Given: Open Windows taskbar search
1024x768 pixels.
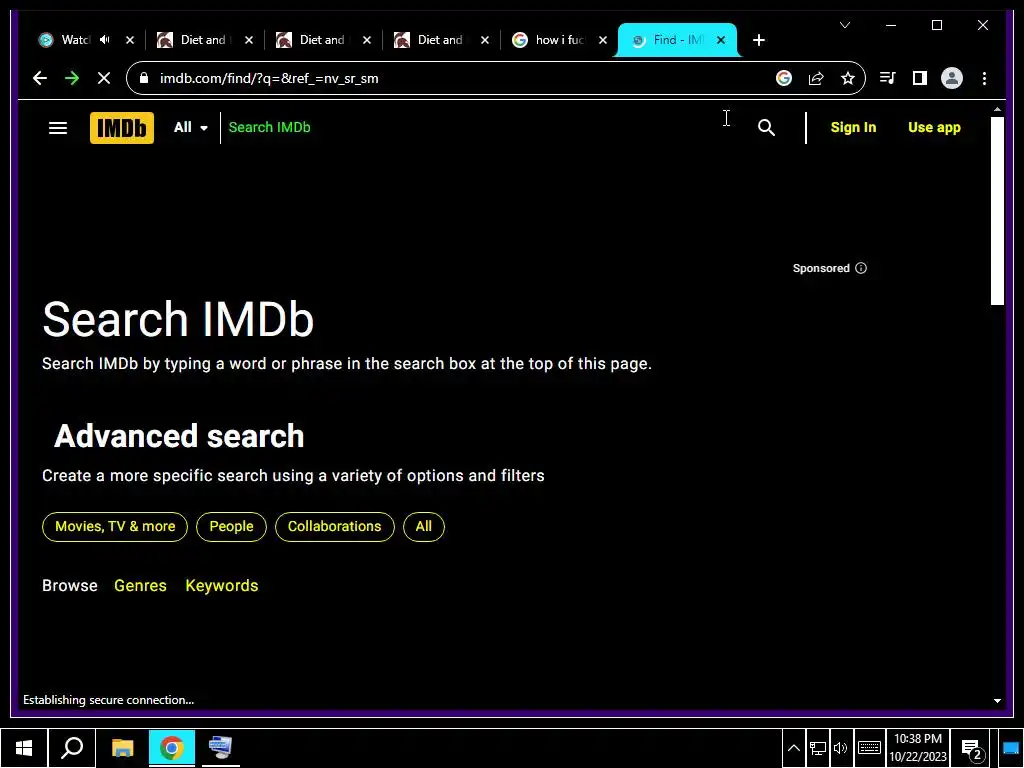Looking at the screenshot, I should (x=72, y=748).
